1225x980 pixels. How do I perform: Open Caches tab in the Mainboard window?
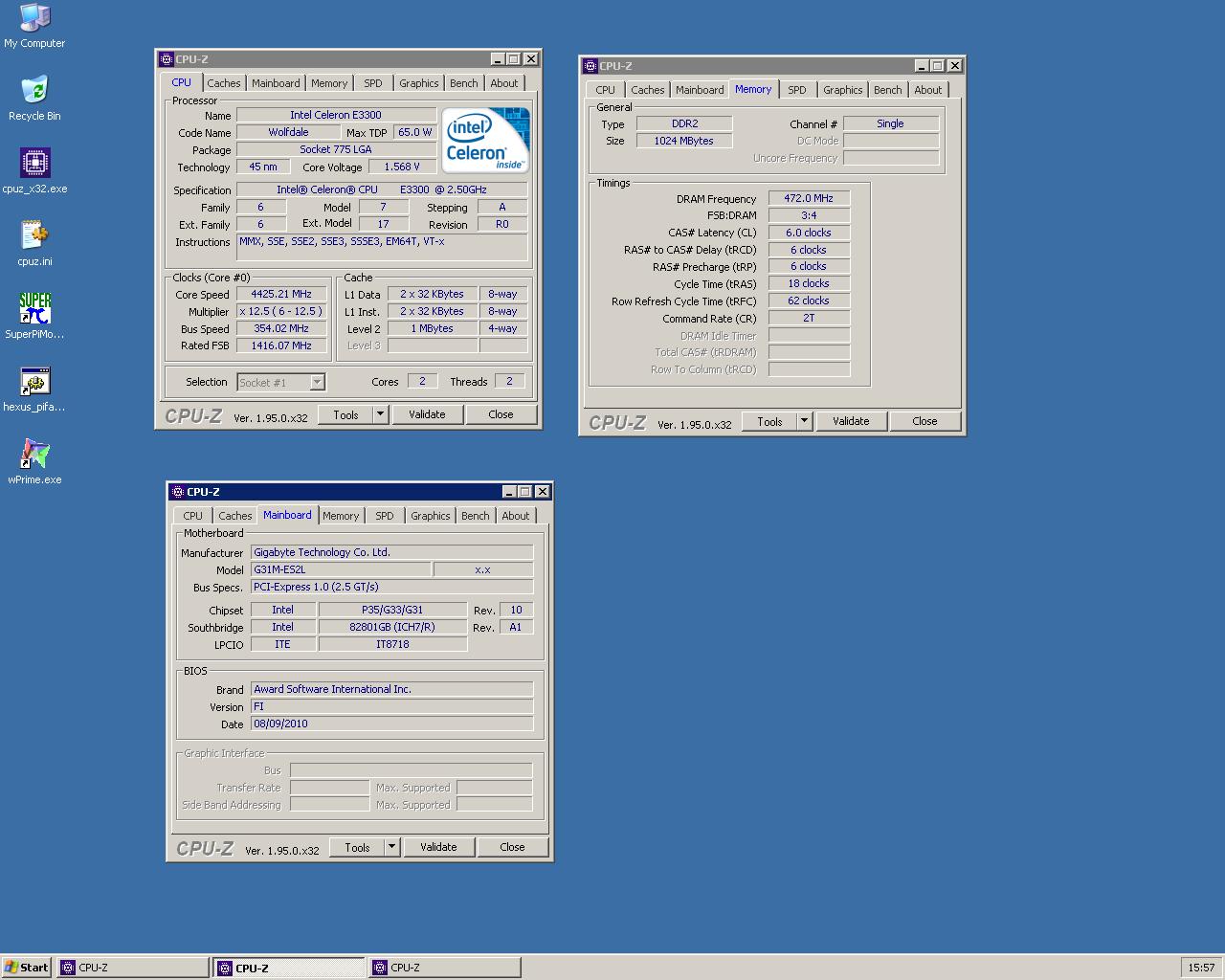235,516
